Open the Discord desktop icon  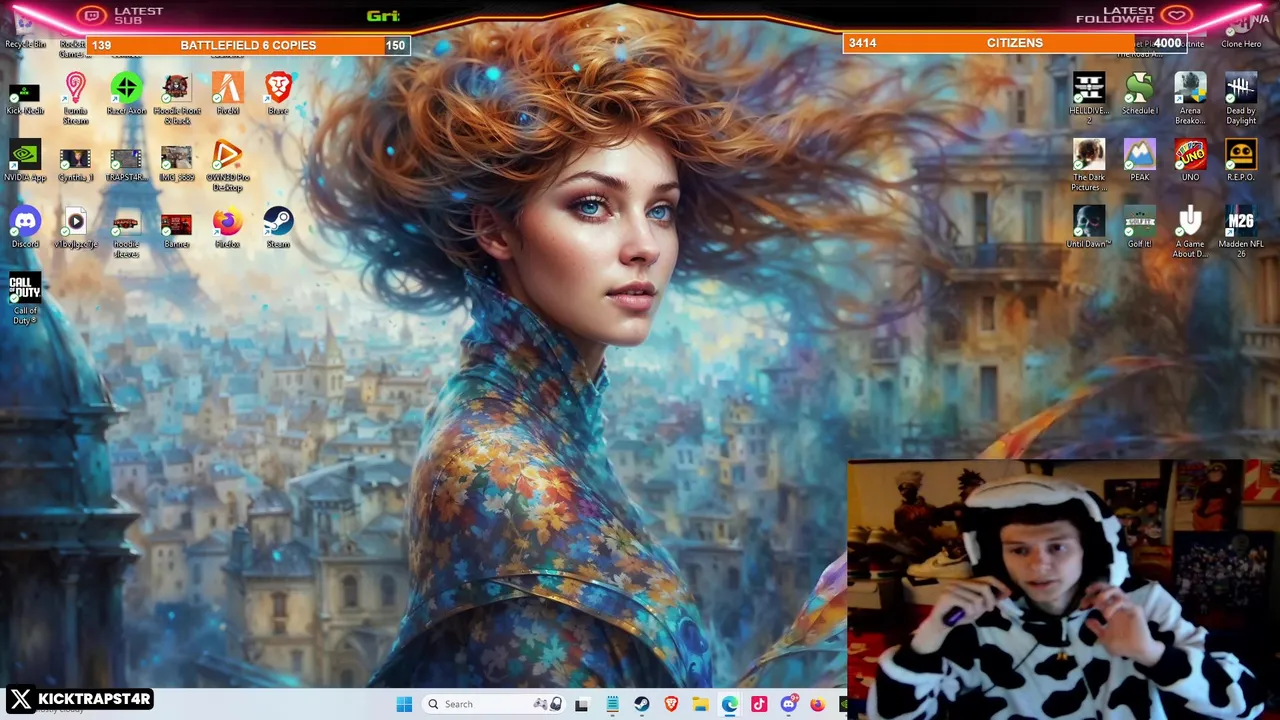[x=25, y=229]
